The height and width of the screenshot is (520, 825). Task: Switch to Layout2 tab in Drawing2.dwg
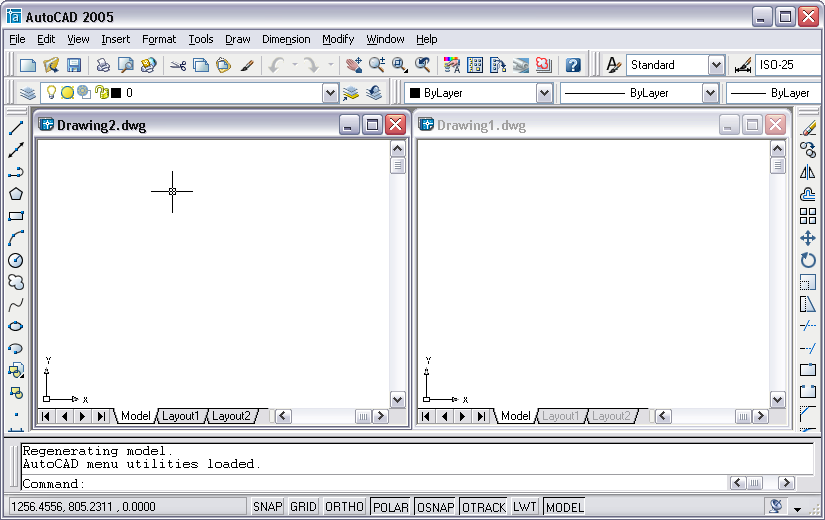[231, 416]
